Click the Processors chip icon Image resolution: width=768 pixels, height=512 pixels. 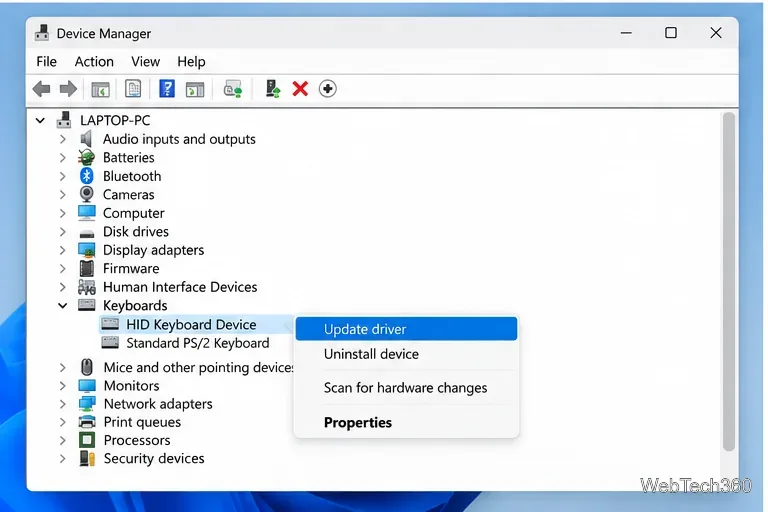87,440
